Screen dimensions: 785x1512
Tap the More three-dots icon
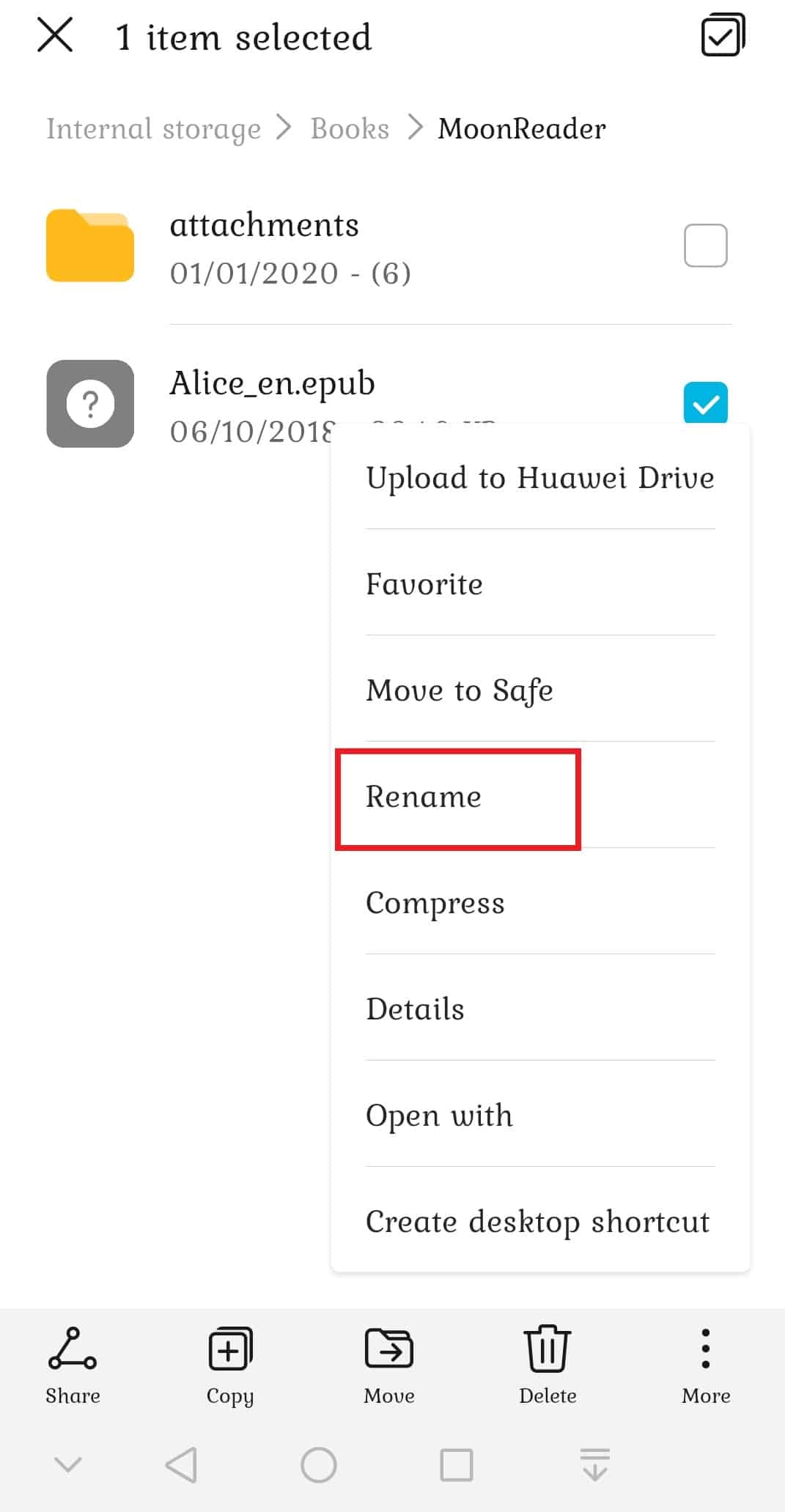[x=705, y=1349]
